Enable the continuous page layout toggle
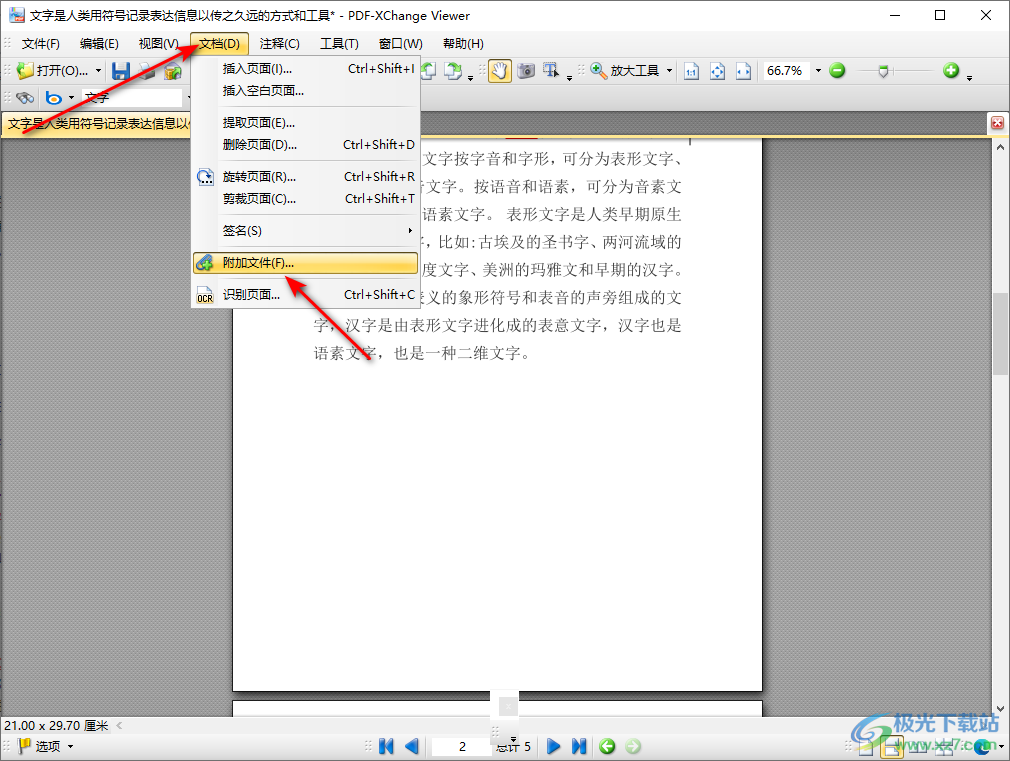Image resolution: width=1010 pixels, height=761 pixels. tap(893, 747)
